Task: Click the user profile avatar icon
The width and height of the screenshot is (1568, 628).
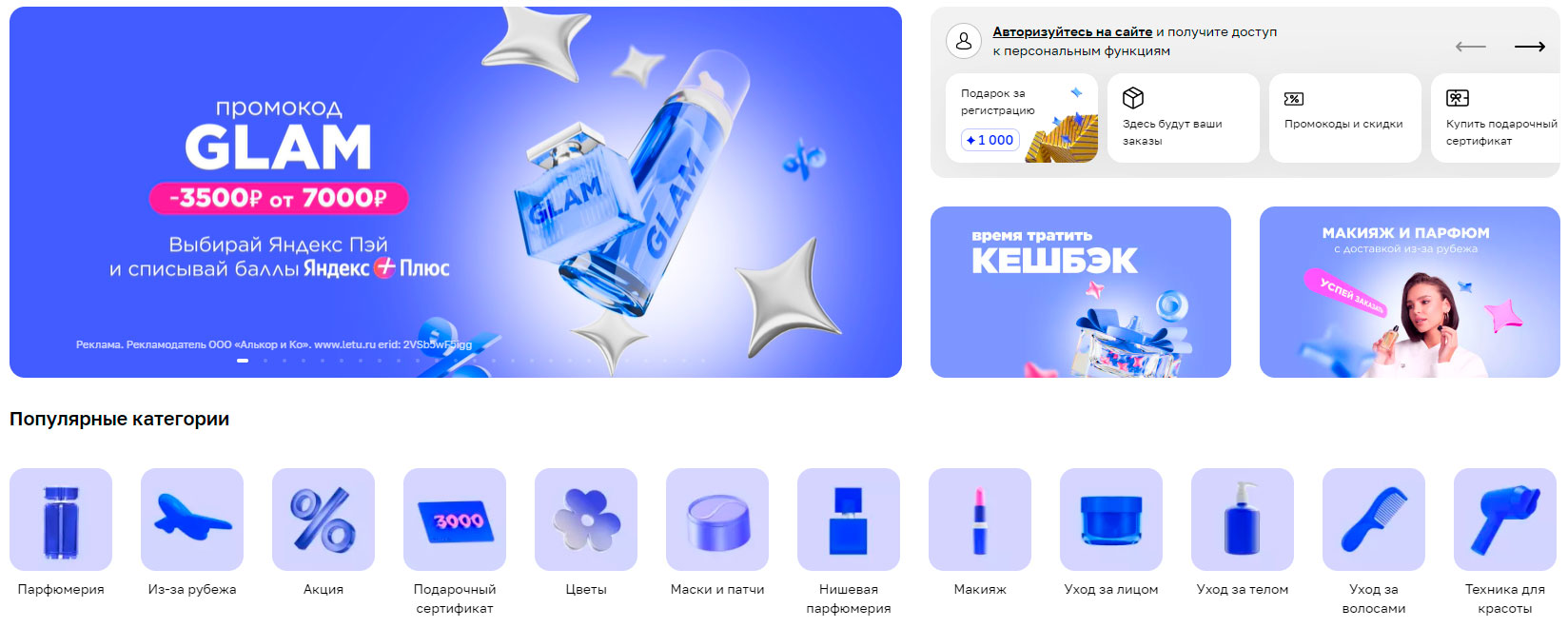Action: coord(964,41)
